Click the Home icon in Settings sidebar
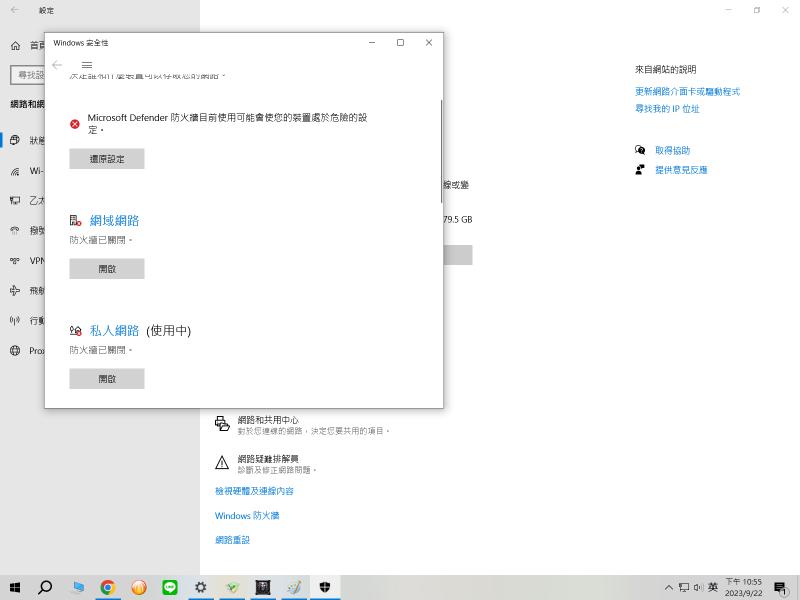Image resolution: width=800 pixels, height=600 pixels. tap(15, 45)
